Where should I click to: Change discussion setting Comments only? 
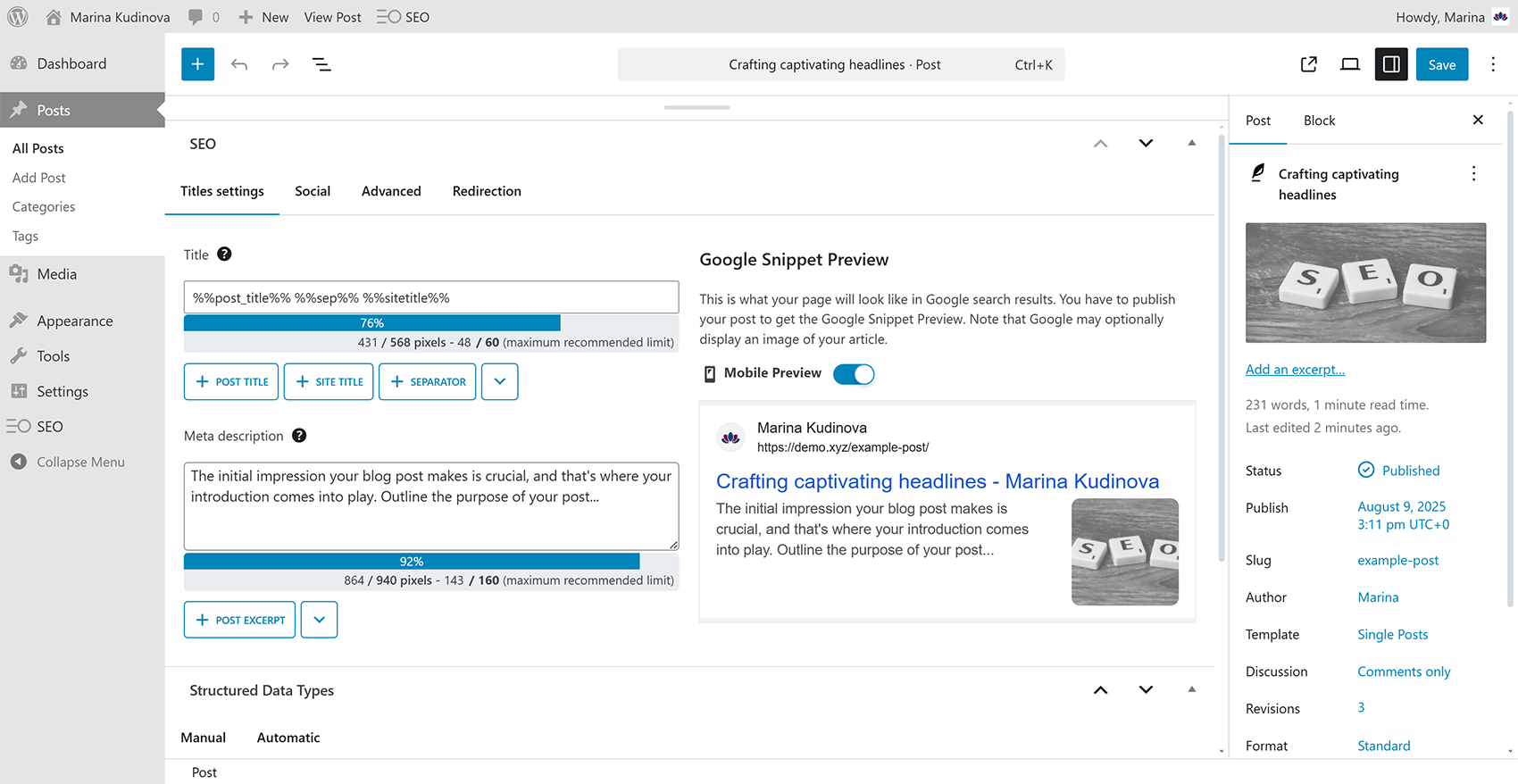tap(1404, 671)
